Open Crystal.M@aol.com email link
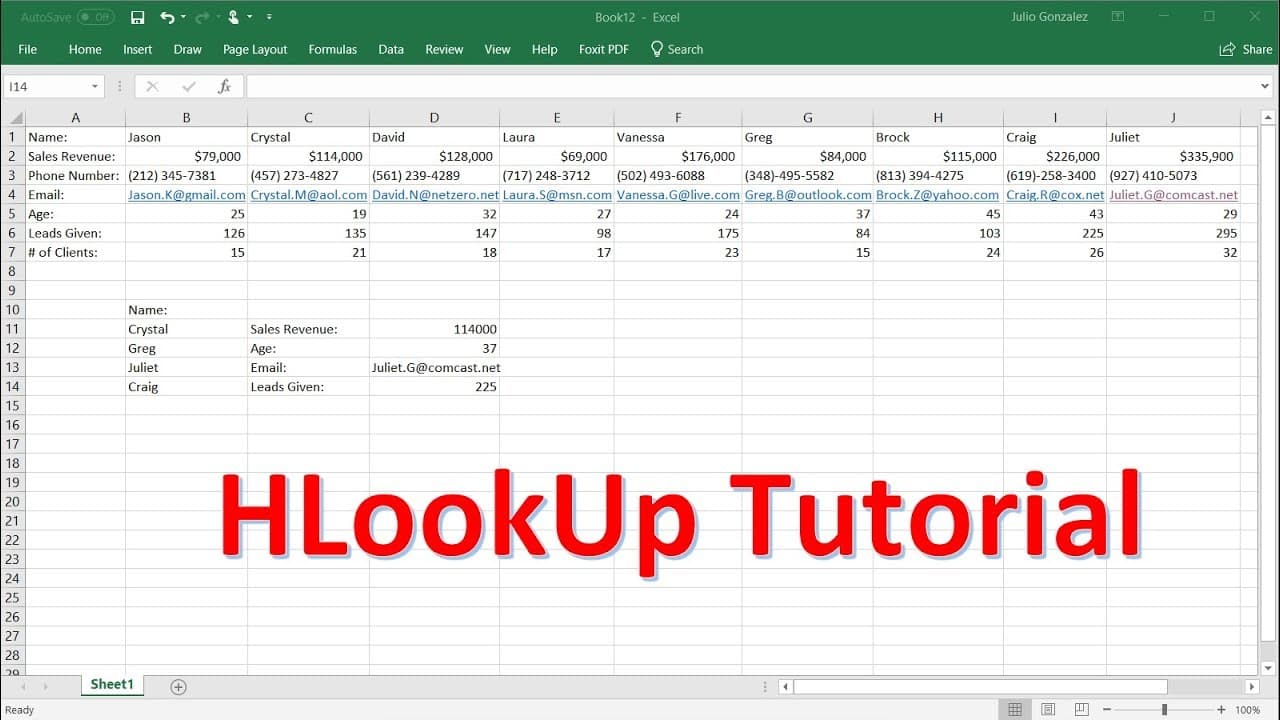 point(308,195)
